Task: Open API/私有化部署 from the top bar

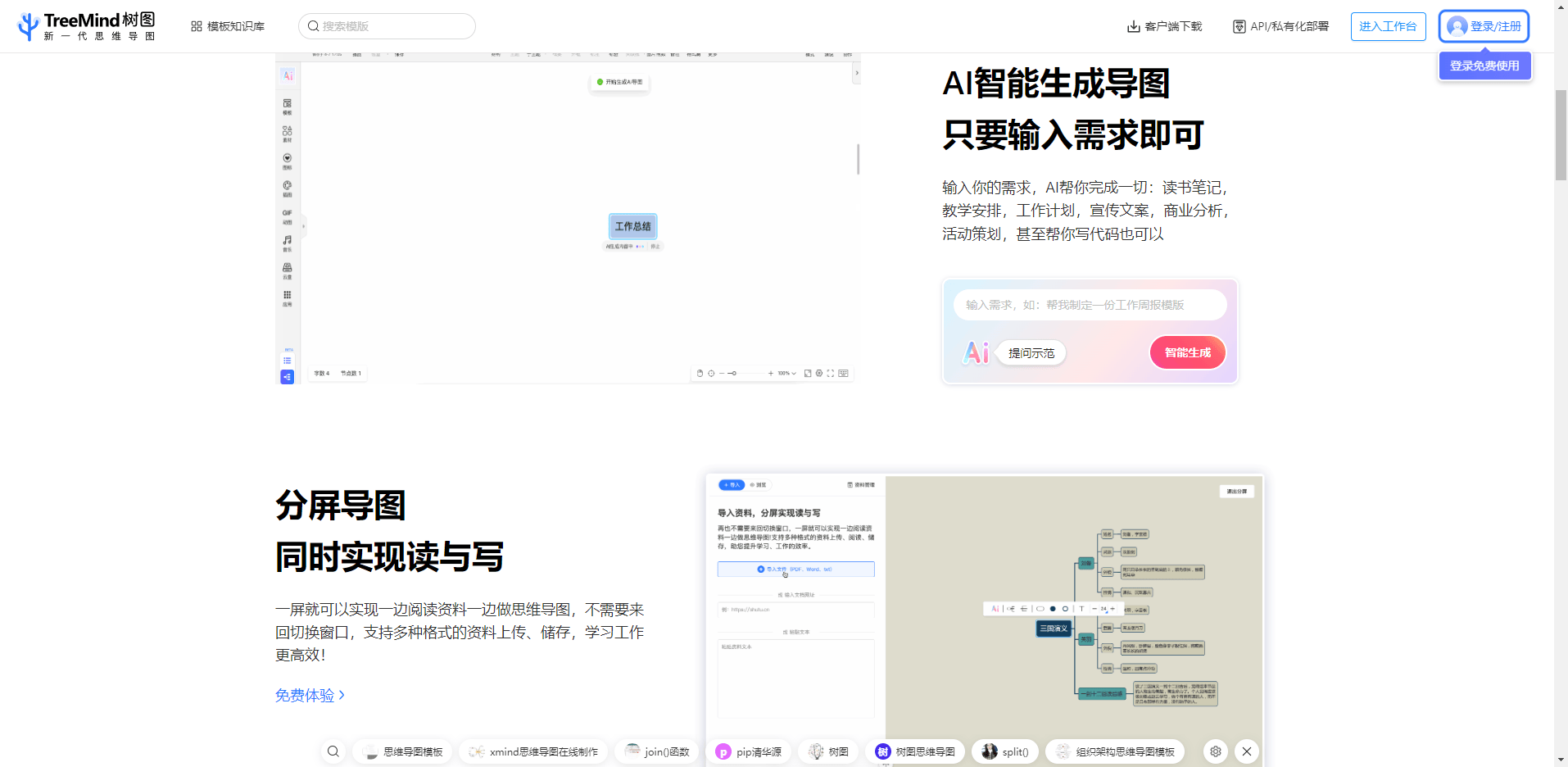Action: 1280,25
